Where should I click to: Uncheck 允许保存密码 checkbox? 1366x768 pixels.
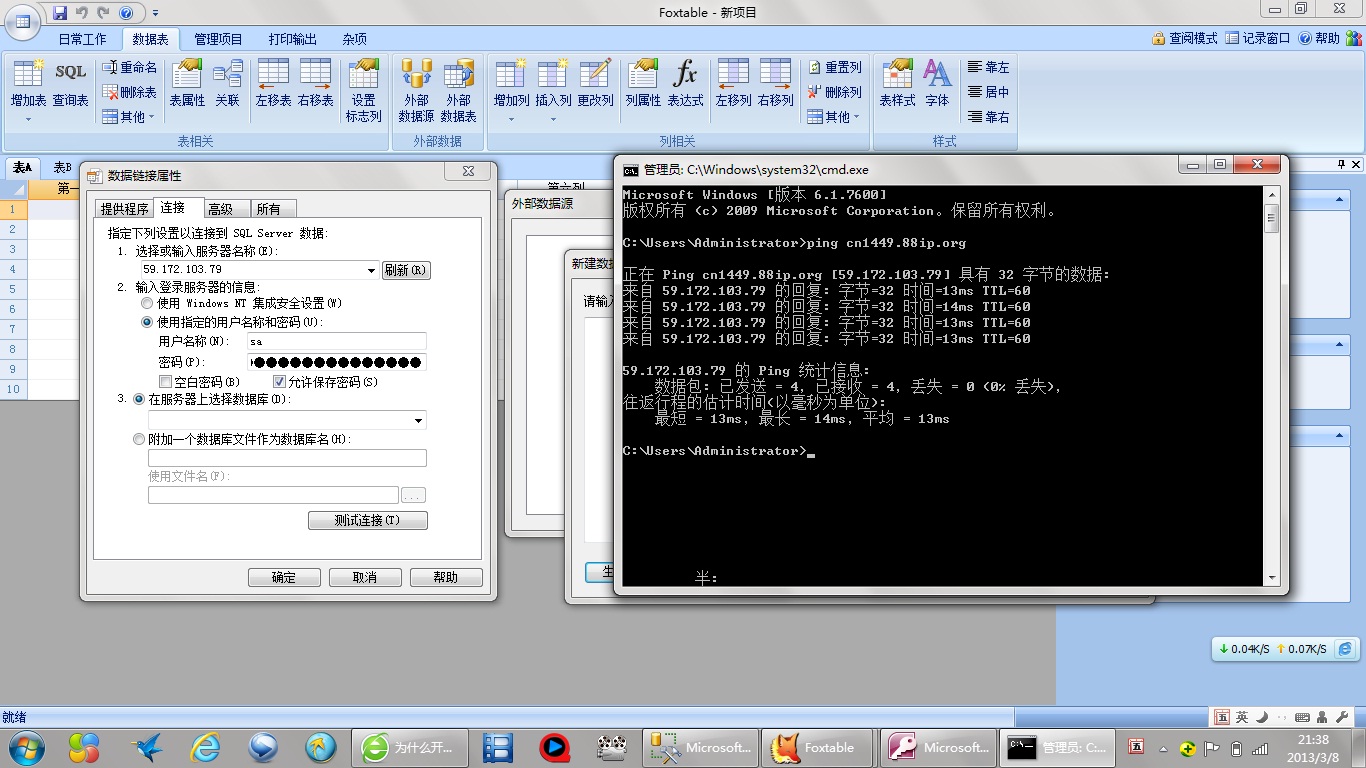(x=280, y=382)
